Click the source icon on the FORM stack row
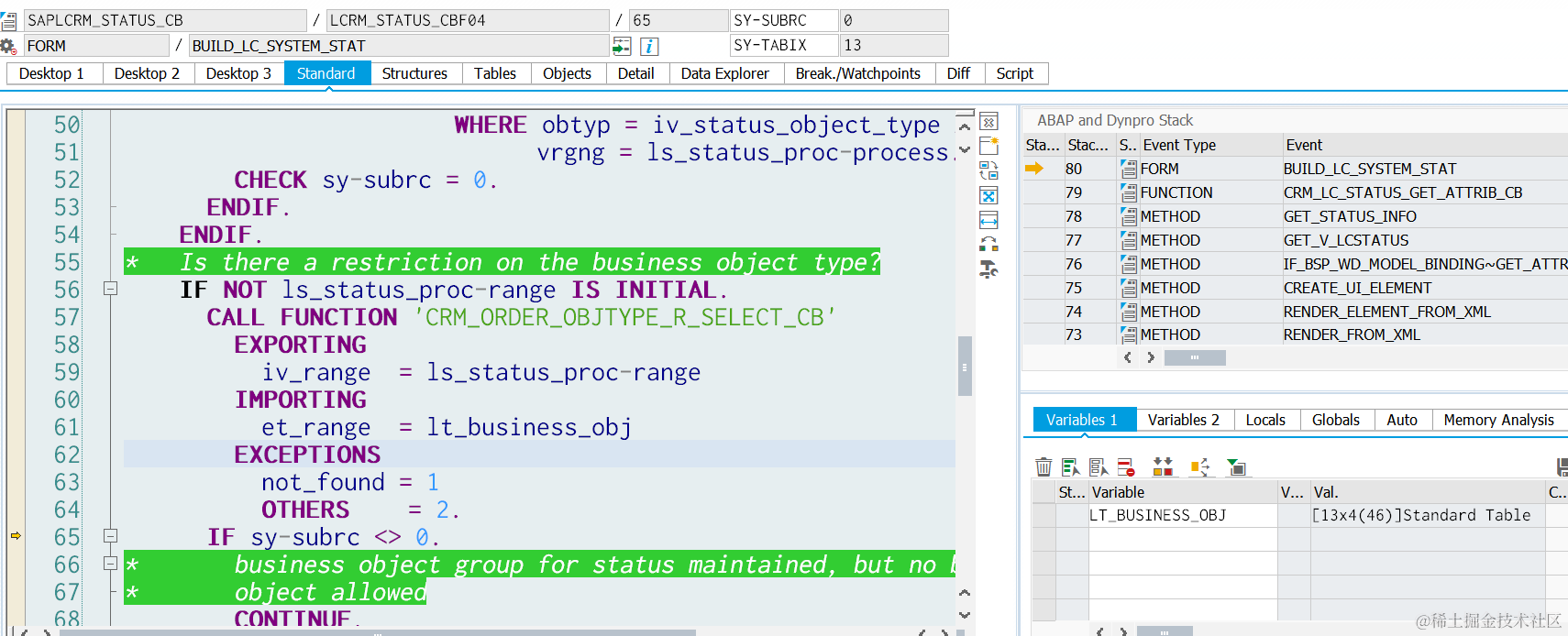 pyautogui.click(x=1129, y=169)
